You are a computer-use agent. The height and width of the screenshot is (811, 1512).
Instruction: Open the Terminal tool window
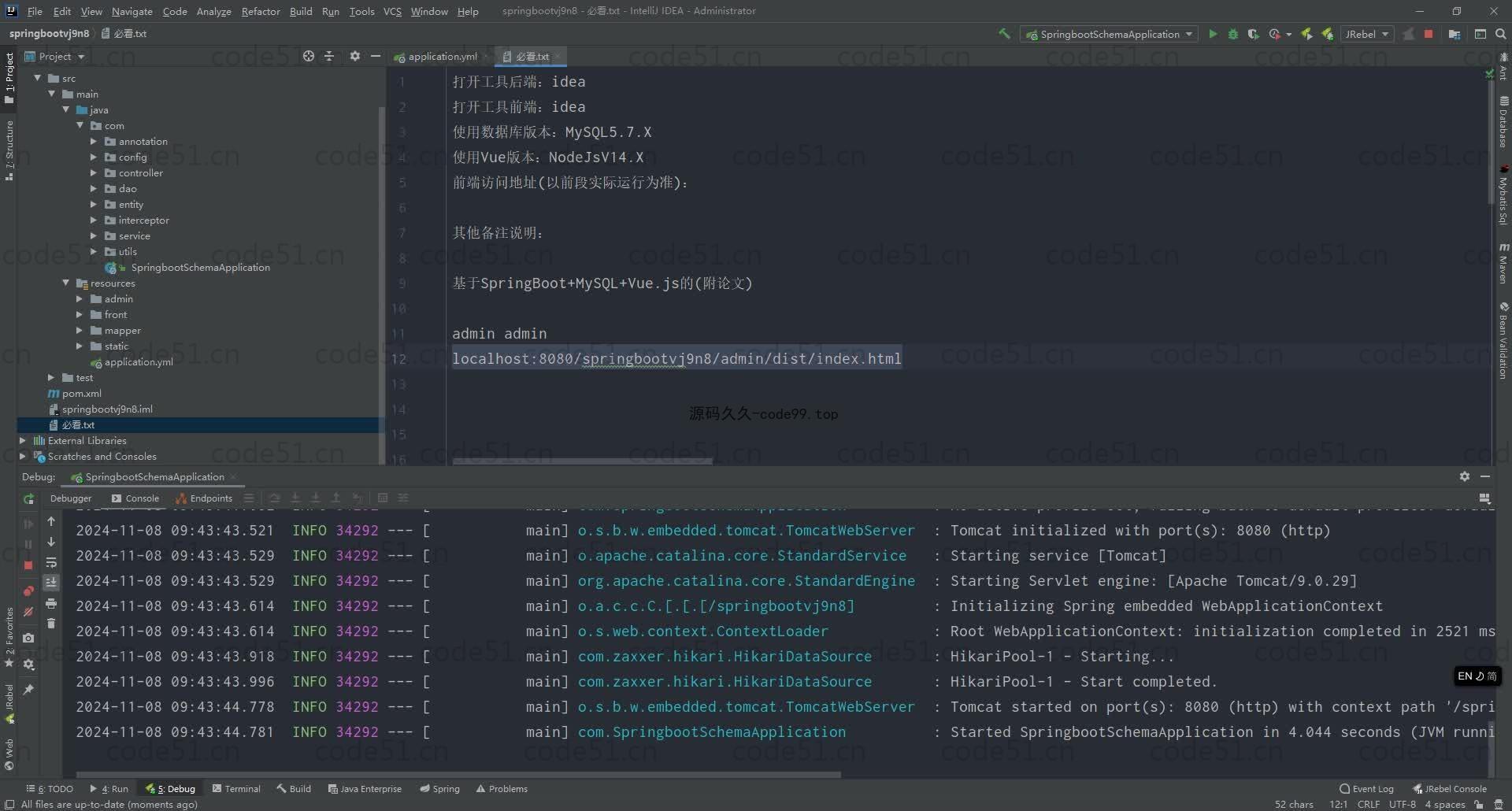236,788
